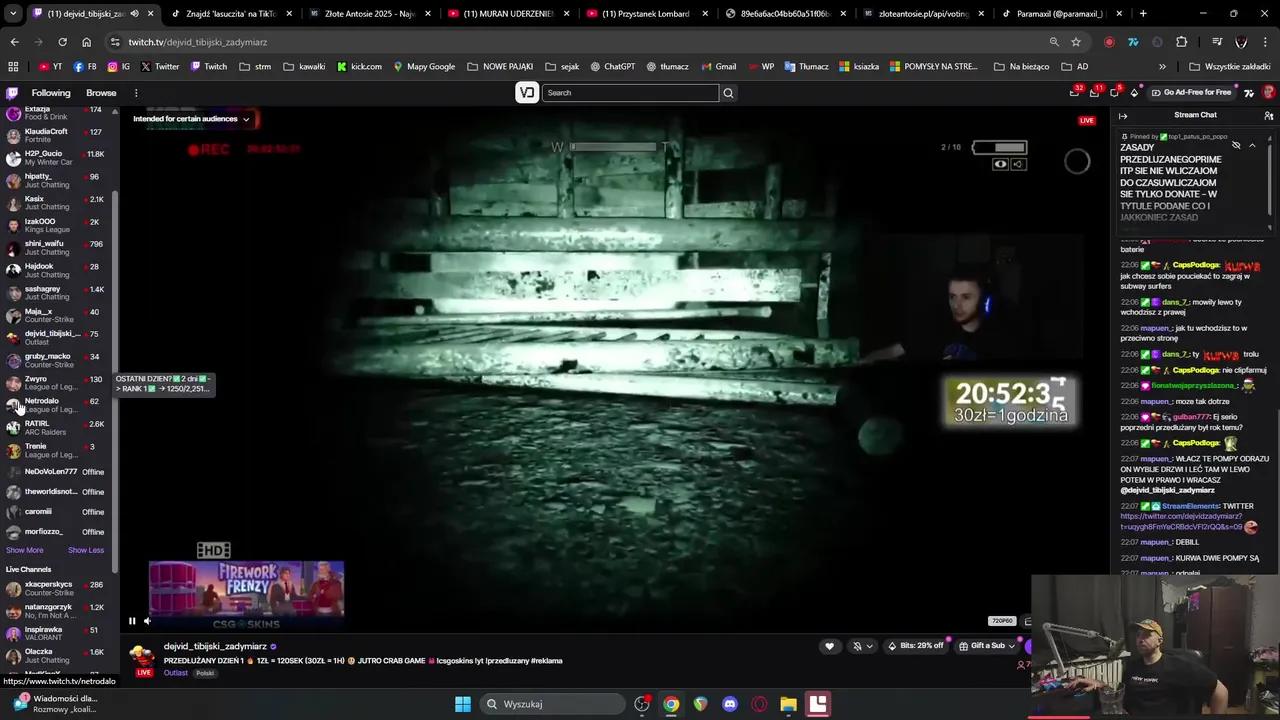This screenshot has height=720, width=1280.
Task: Open the Twitch home logo
Action: [12, 93]
